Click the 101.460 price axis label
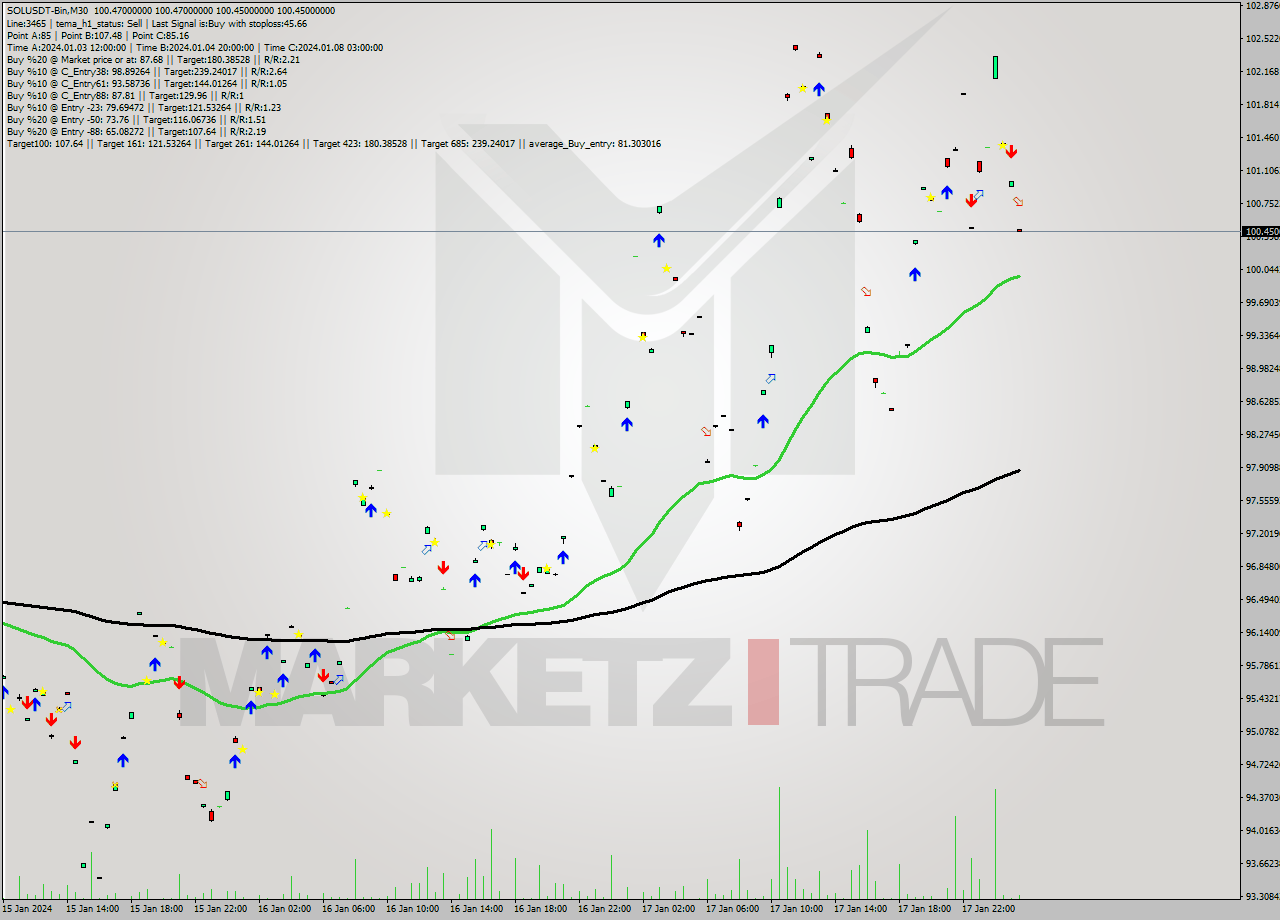 pyautogui.click(x=1262, y=137)
